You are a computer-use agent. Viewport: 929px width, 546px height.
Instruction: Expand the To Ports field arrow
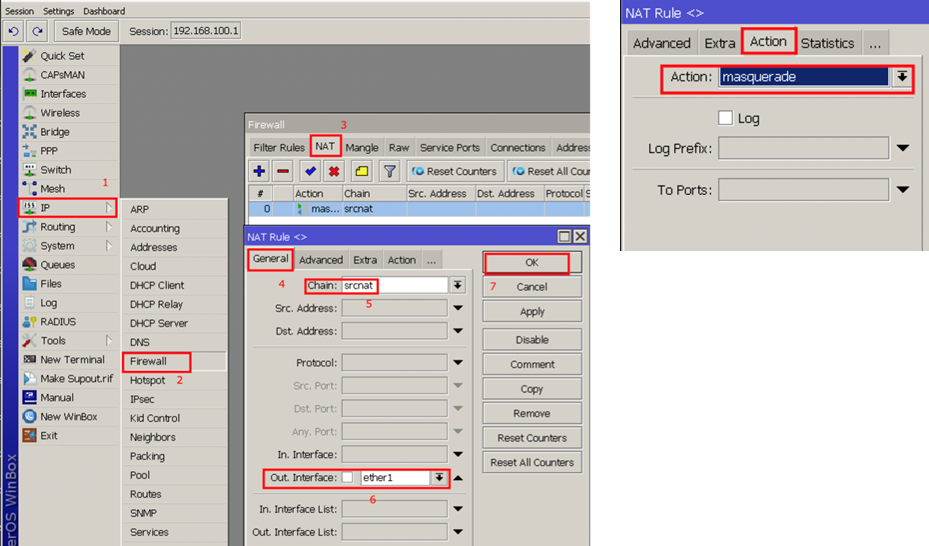pos(902,190)
